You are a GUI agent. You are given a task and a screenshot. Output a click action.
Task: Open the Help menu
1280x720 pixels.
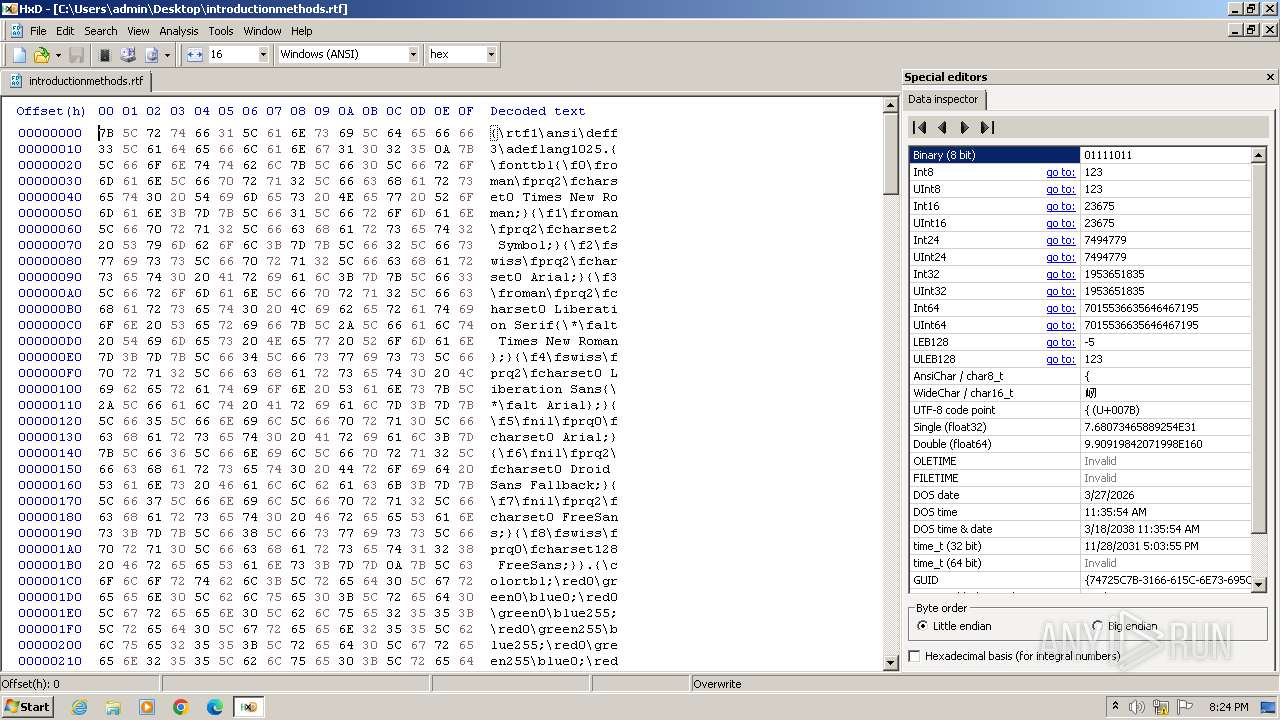tap(301, 31)
